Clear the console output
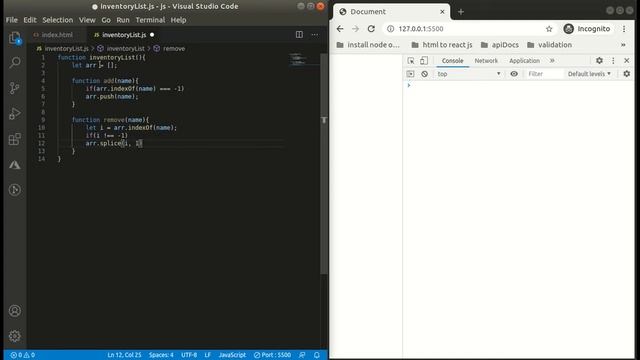This screenshot has height=360, width=640. click(424, 74)
